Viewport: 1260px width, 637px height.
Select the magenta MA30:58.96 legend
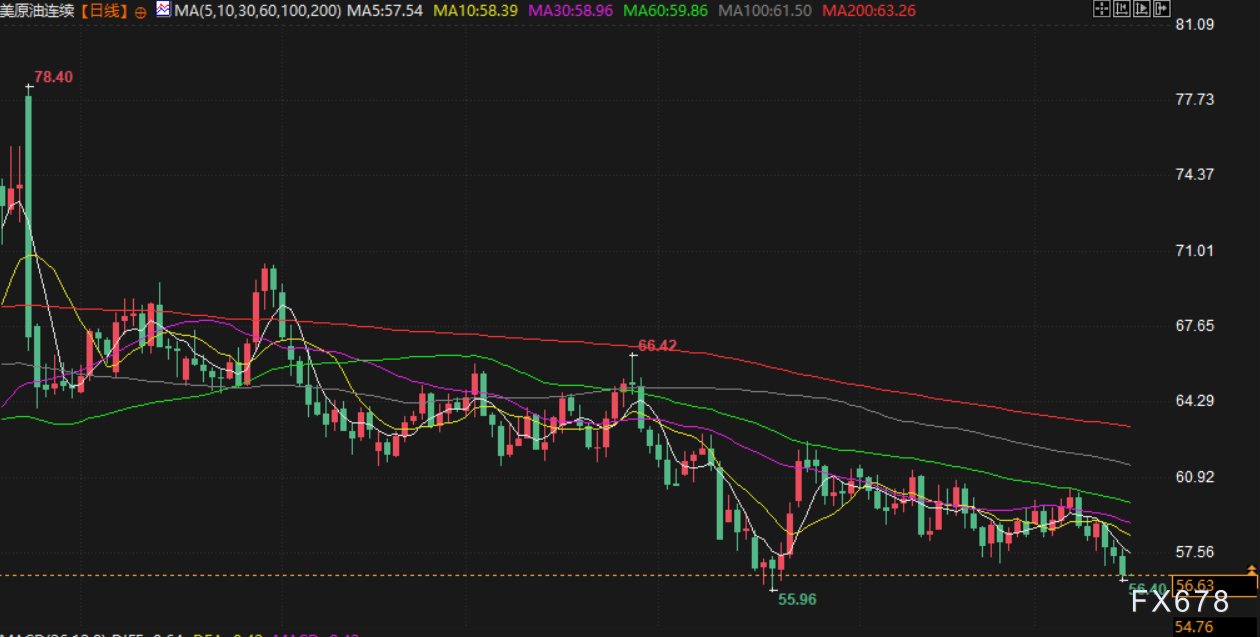(569, 11)
